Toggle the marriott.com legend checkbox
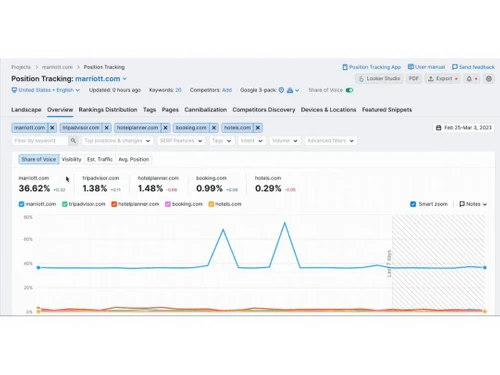The width and height of the screenshot is (500, 375). click(21, 204)
